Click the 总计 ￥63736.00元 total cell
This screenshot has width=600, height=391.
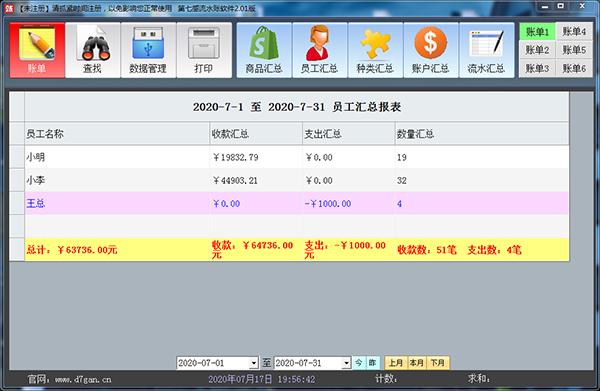coord(117,250)
